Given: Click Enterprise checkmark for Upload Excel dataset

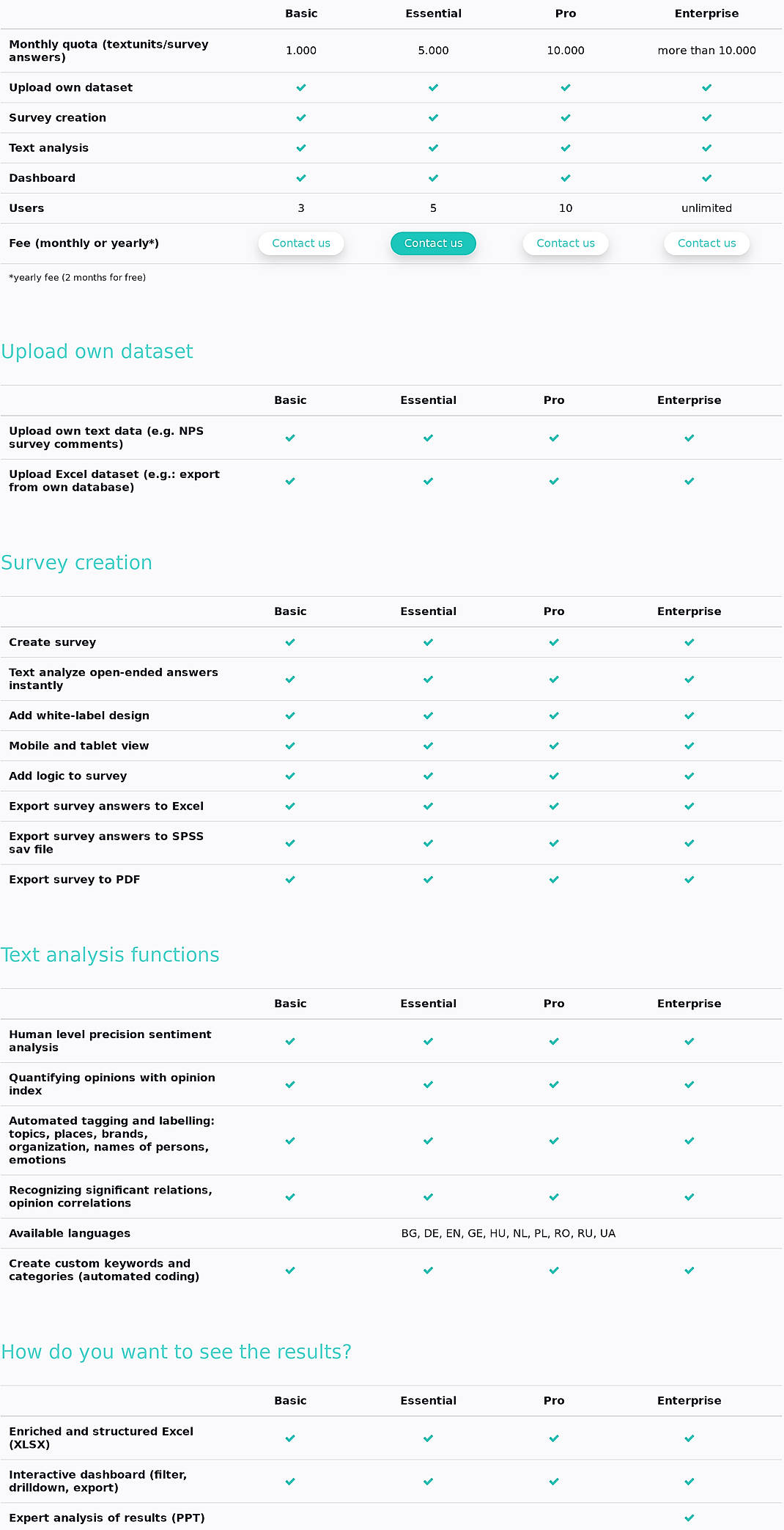Looking at the screenshot, I should point(689,481).
